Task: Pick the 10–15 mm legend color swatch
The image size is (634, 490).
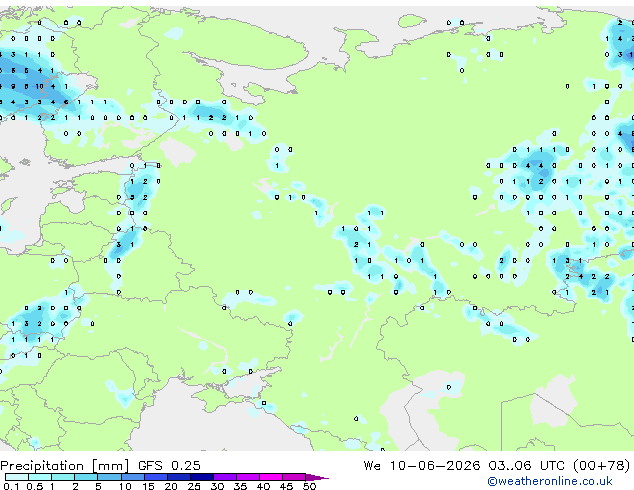Action: coord(133,477)
